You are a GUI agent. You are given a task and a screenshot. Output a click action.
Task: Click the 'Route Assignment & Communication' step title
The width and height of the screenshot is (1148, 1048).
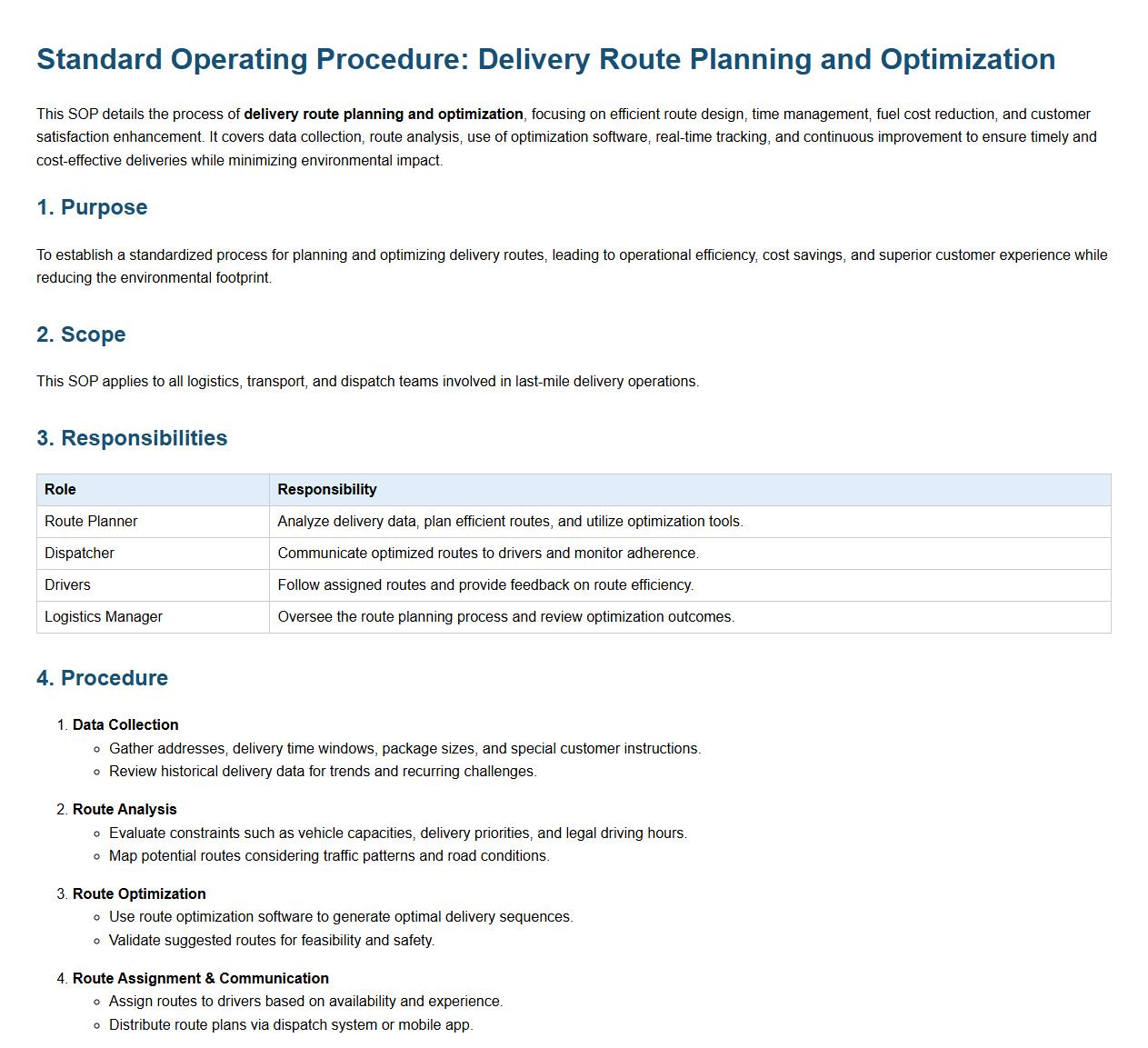coord(201,979)
